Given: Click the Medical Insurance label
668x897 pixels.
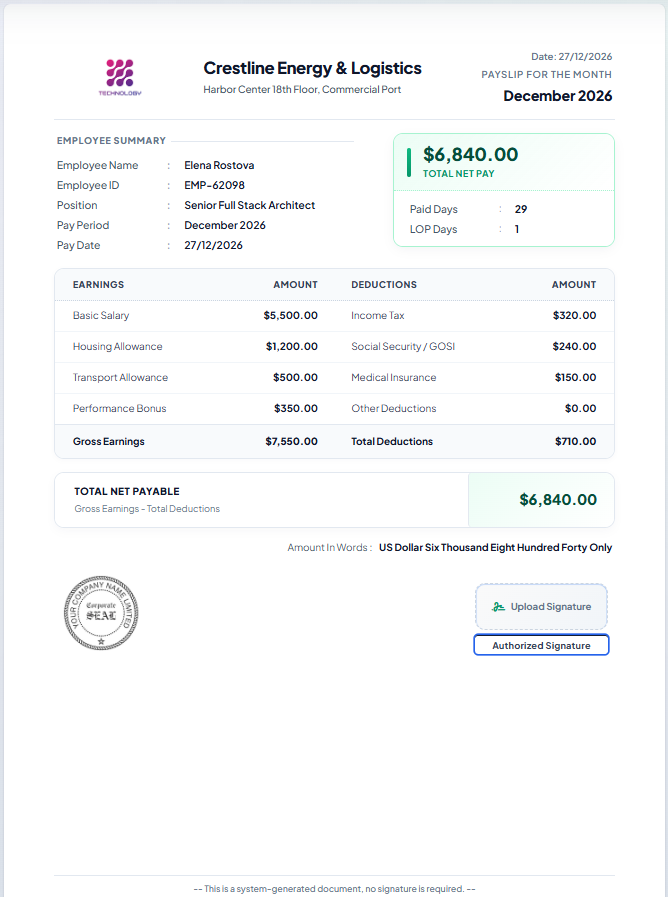Looking at the screenshot, I should point(393,378).
